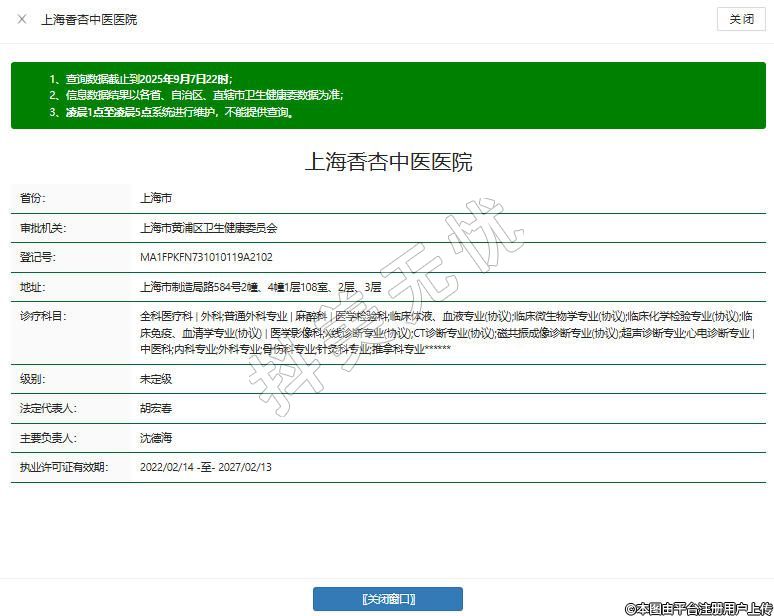Image resolution: width=774 pixels, height=616 pixels.
Task: Click the 登记号 row label
Action: tap(37, 257)
